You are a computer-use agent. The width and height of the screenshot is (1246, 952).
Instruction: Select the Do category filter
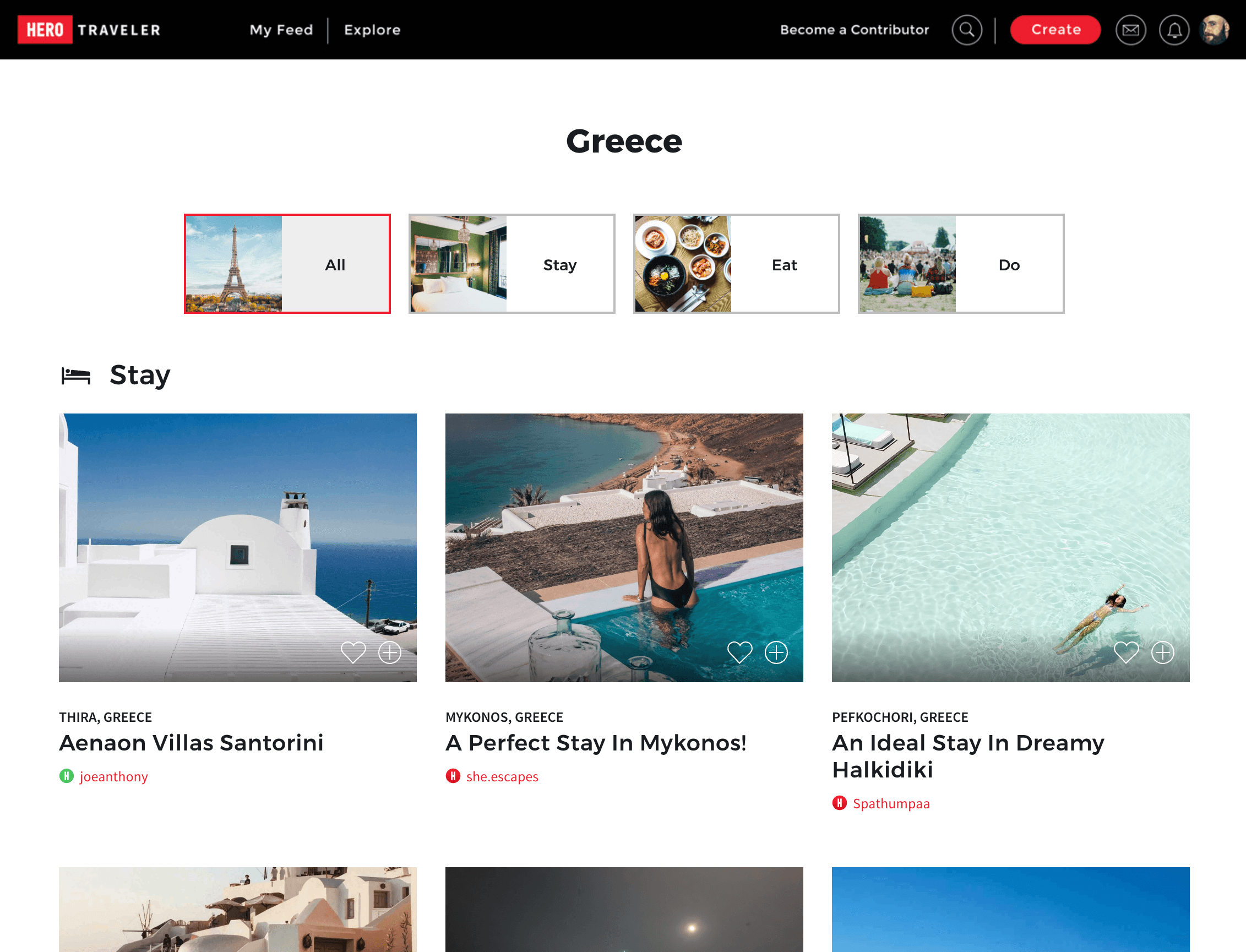click(961, 264)
